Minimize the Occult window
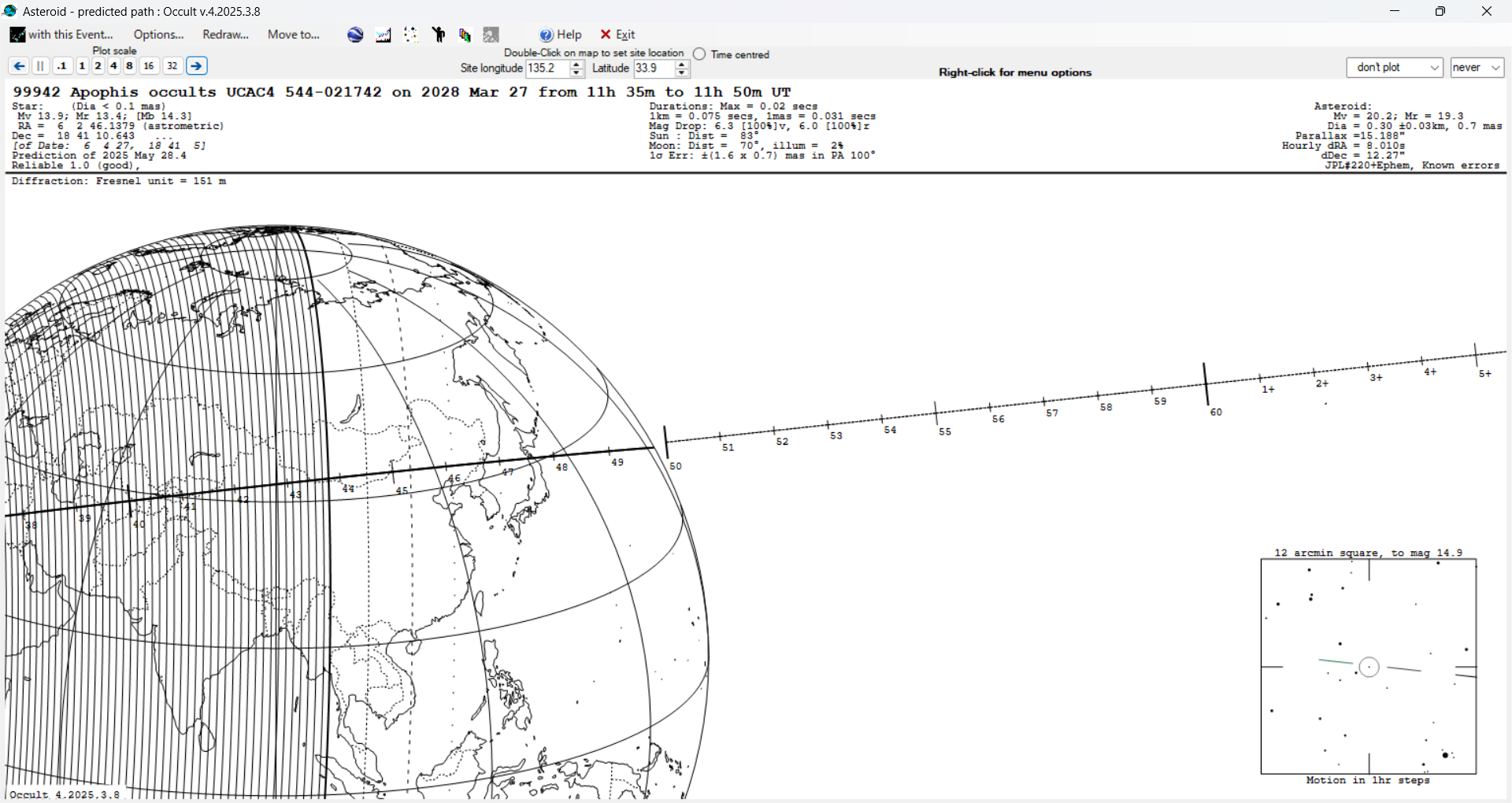This screenshot has height=803, width=1512. pyautogui.click(x=1395, y=11)
